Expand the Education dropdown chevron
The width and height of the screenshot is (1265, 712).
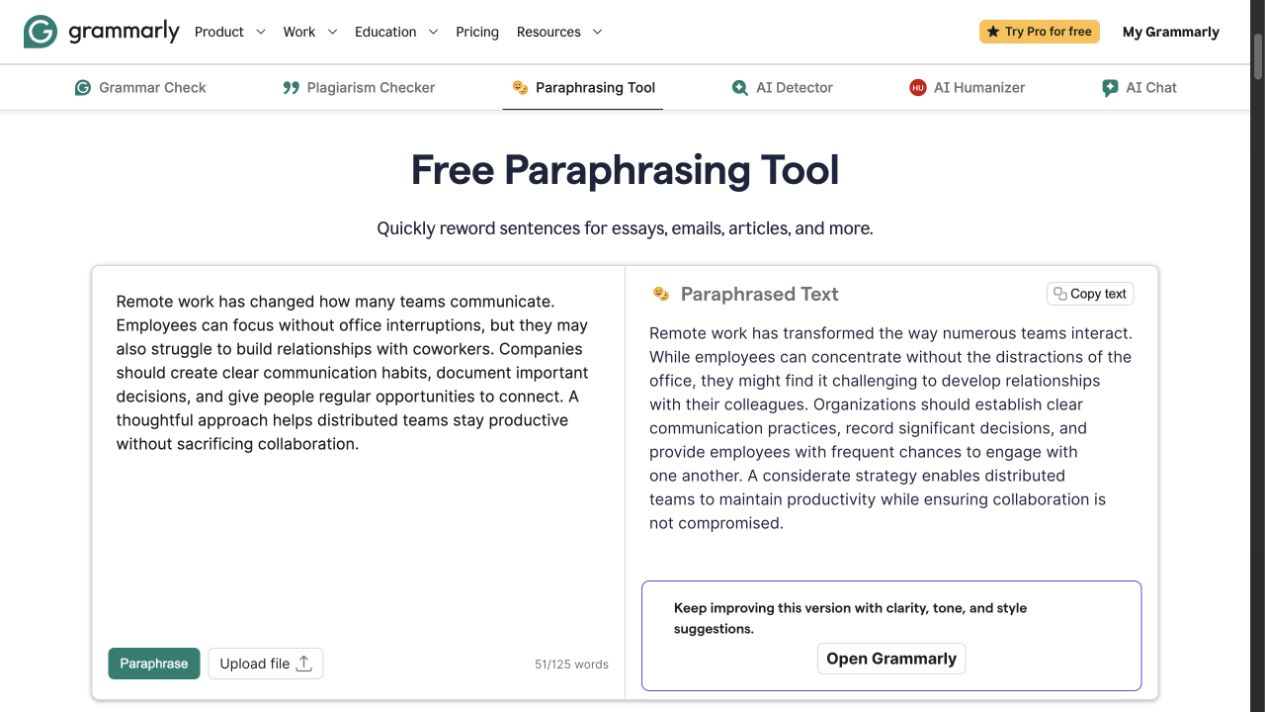pos(433,32)
